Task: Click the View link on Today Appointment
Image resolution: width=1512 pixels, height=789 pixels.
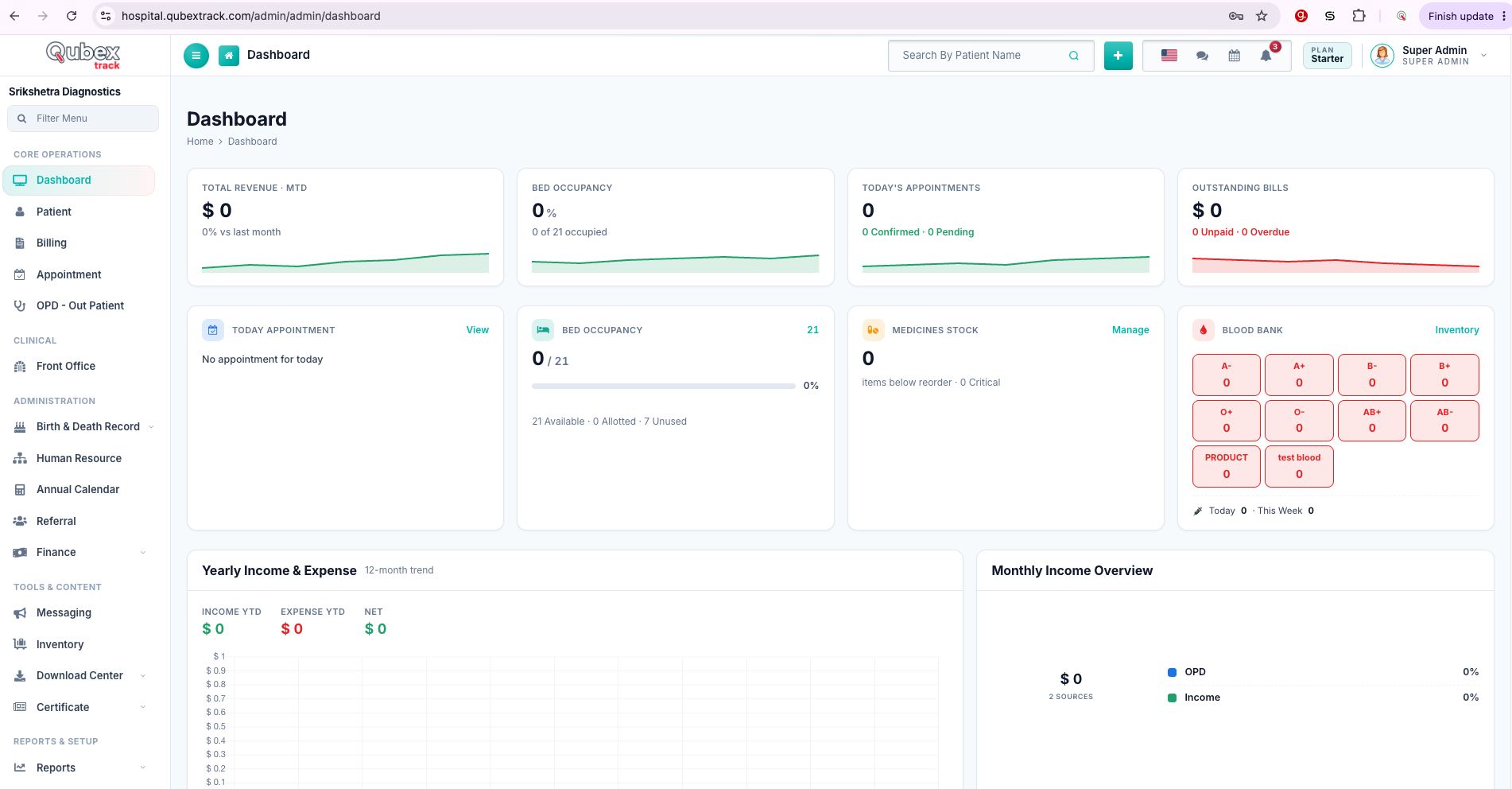Action: pos(477,330)
